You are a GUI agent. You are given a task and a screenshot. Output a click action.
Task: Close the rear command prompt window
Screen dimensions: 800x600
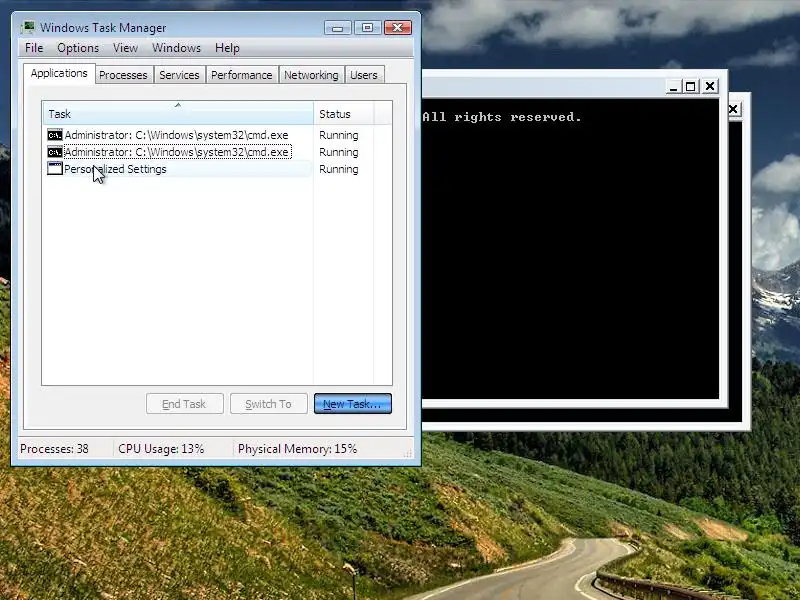coord(733,109)
